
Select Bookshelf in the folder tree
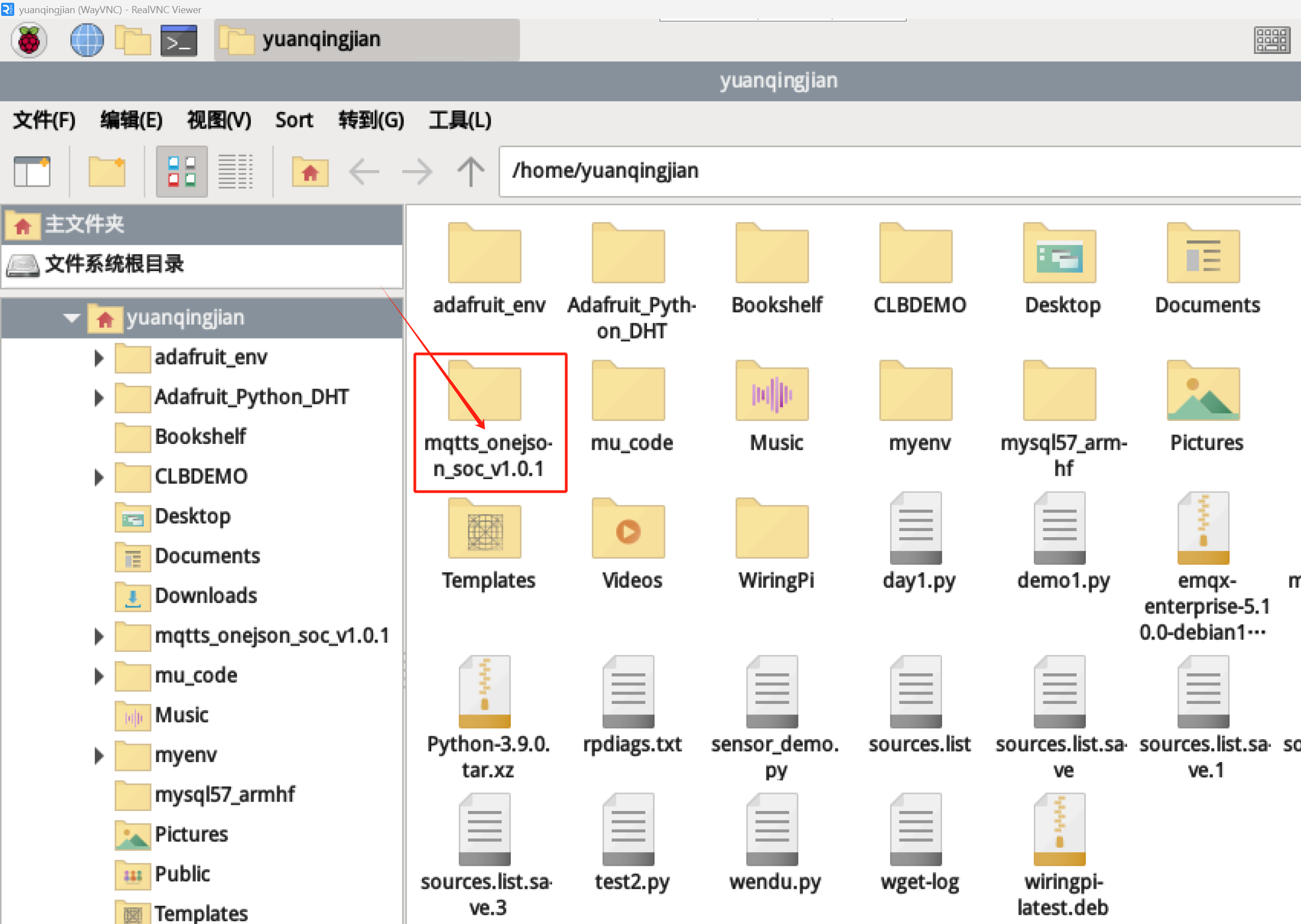click(x=181, y=437)
